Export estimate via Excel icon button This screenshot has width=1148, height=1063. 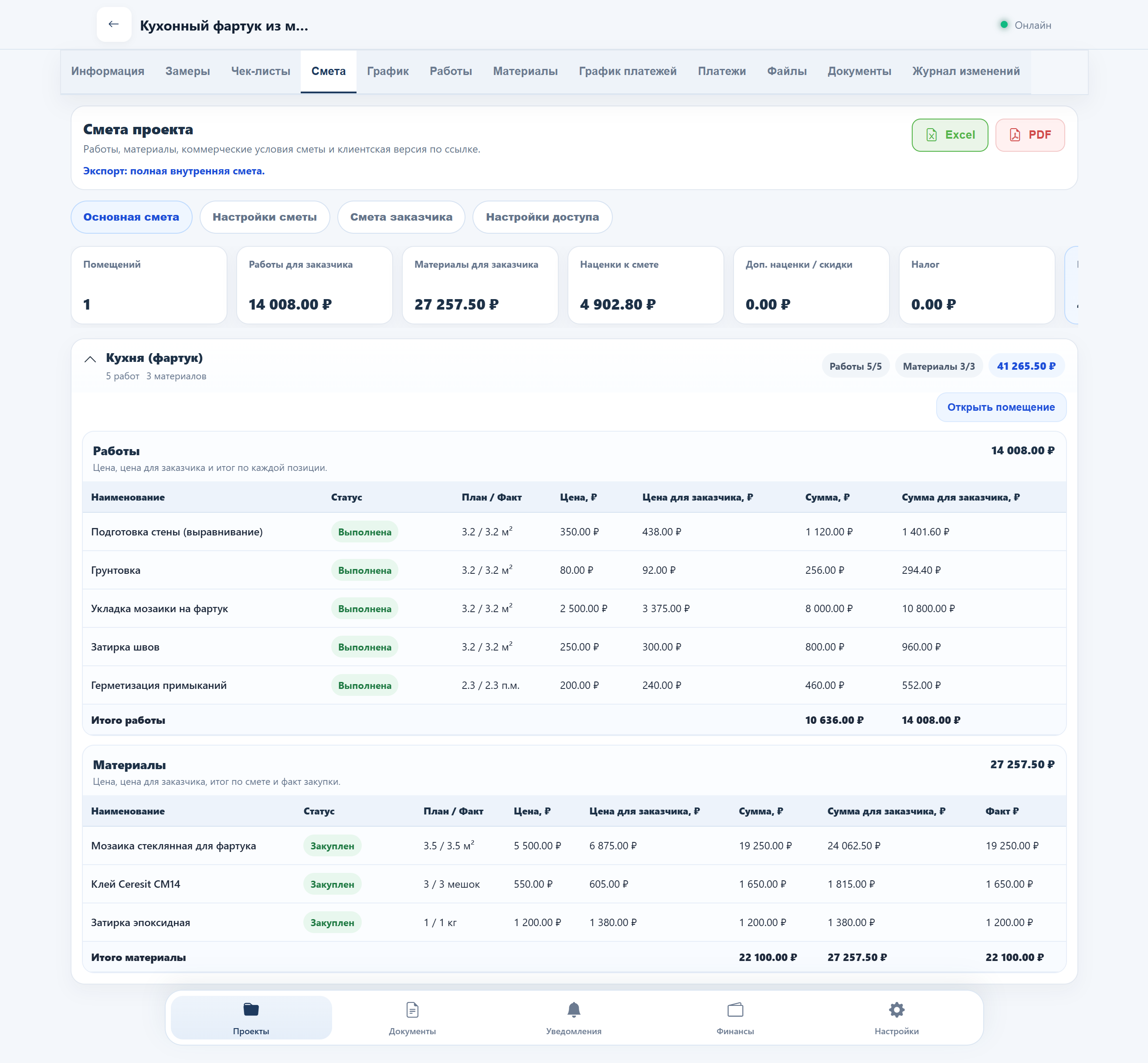point(949,135)
